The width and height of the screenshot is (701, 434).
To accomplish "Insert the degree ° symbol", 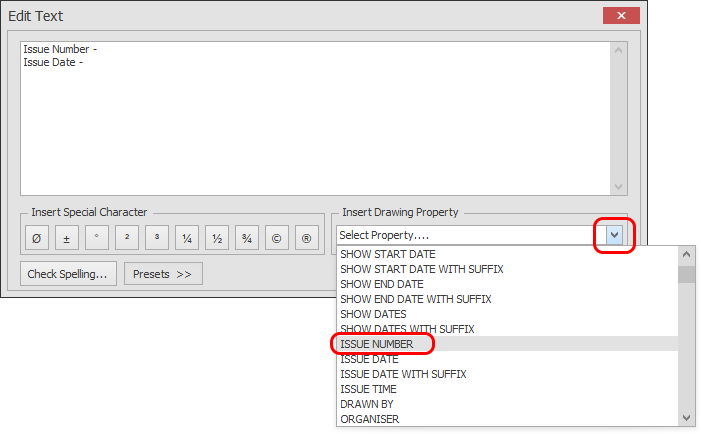I will (x=97, y=238).
